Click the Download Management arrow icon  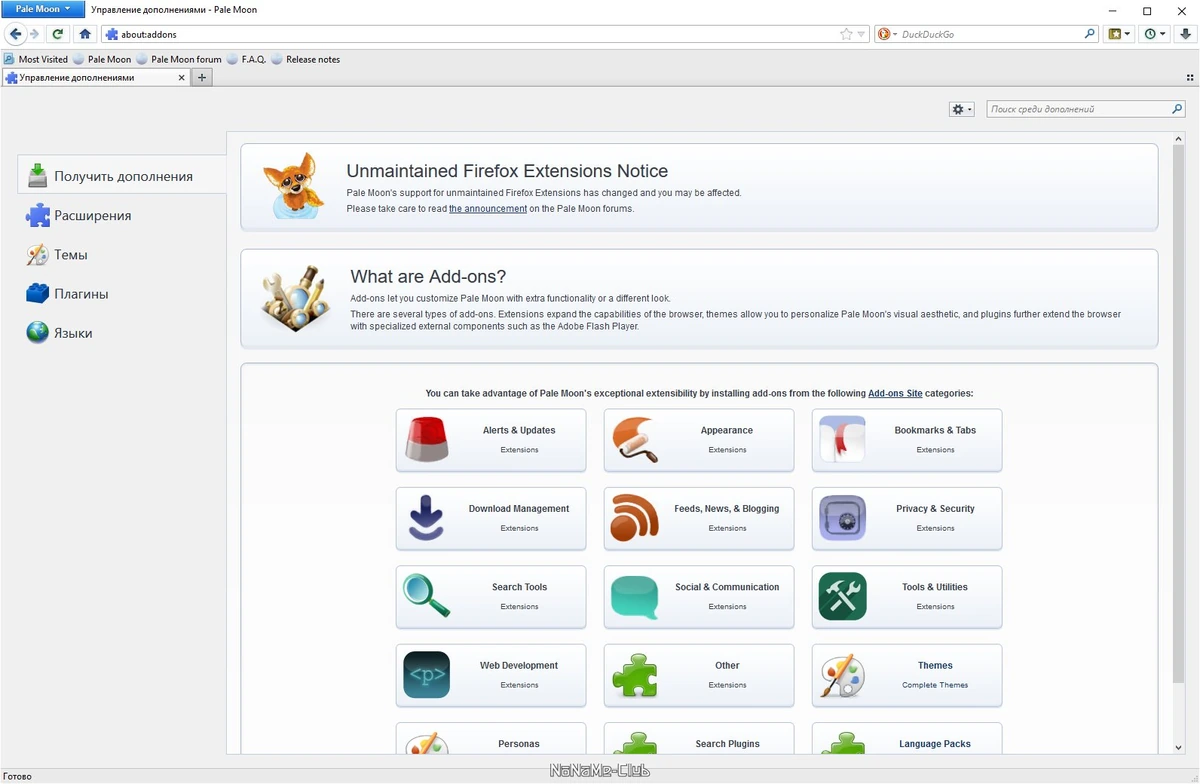pos(427,518)
